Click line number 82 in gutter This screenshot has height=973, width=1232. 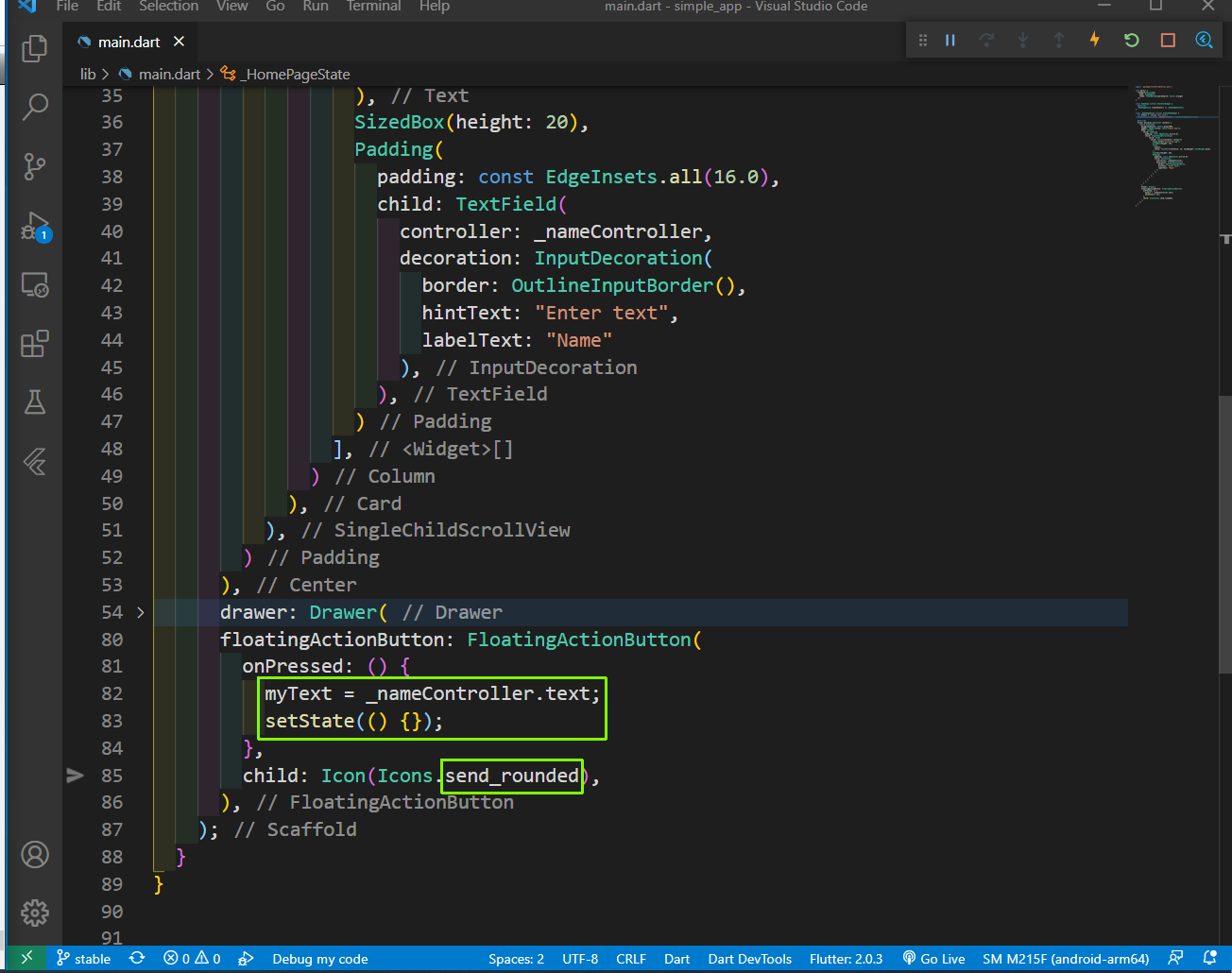point(111,693)
